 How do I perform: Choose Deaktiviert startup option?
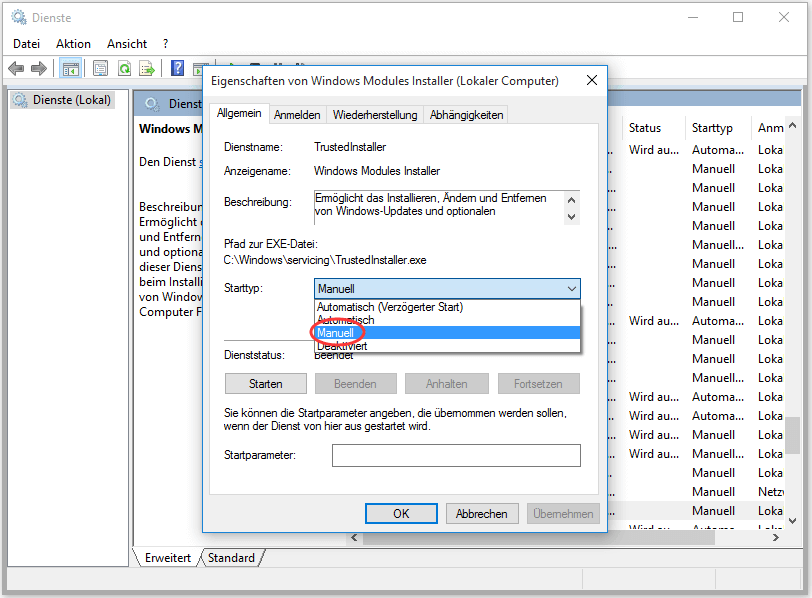(x=447, y=346)
